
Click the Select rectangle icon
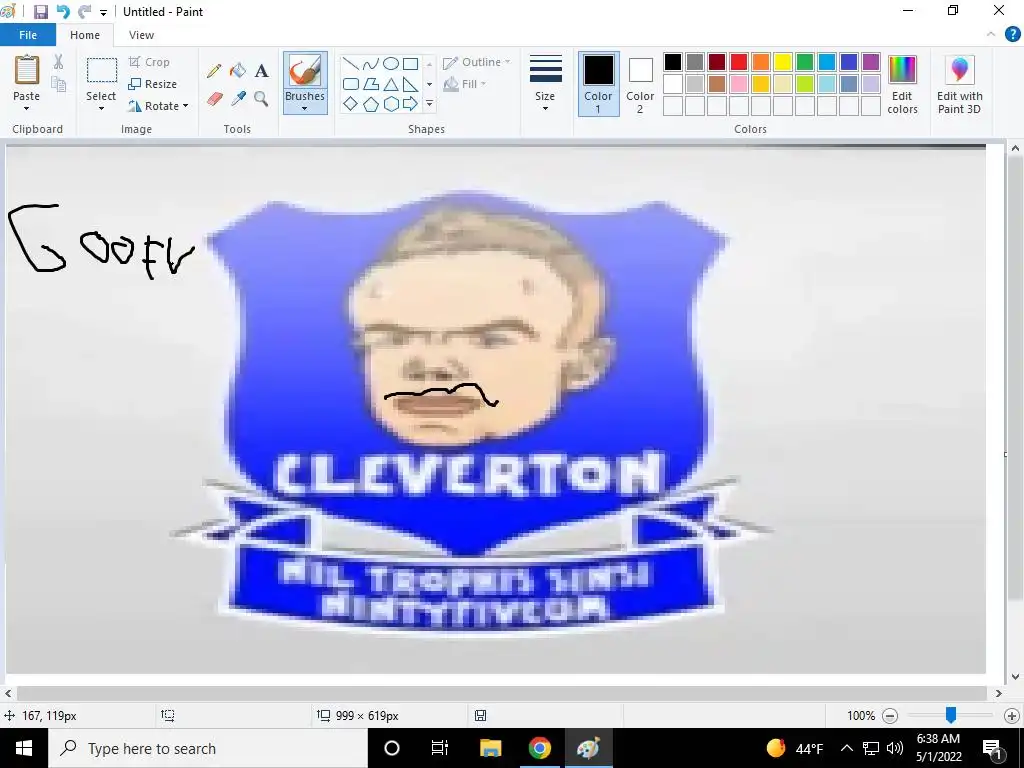click(102, 71)
